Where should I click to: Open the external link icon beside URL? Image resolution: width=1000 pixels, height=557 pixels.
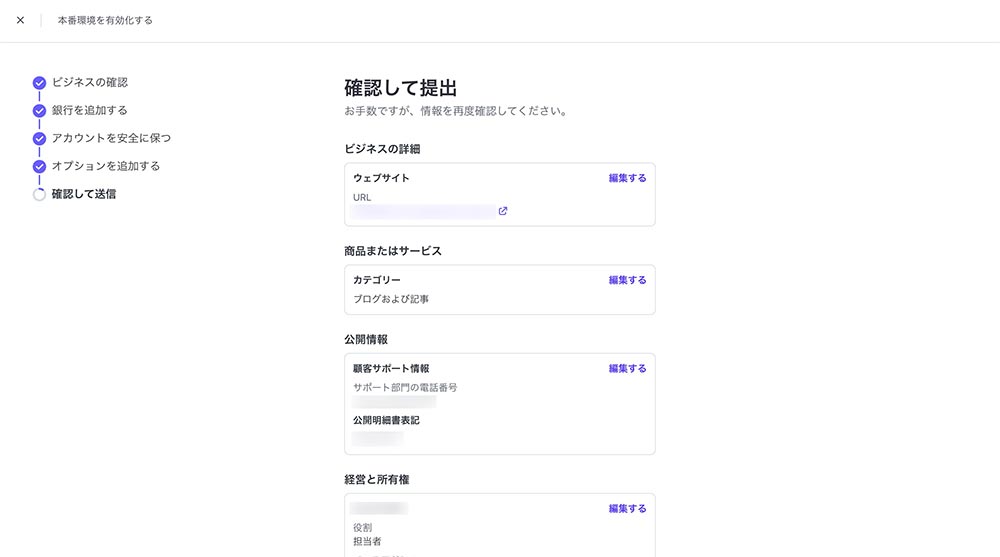(x=503, y=211)
